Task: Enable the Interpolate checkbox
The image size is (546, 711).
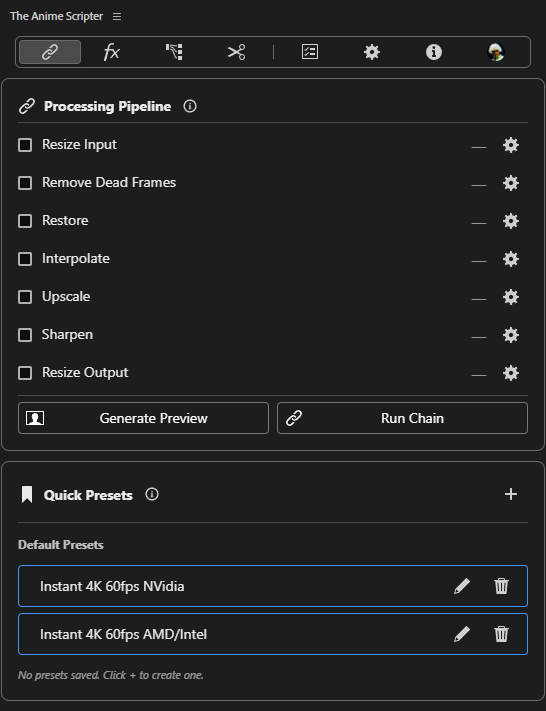Action: (25, 259)
